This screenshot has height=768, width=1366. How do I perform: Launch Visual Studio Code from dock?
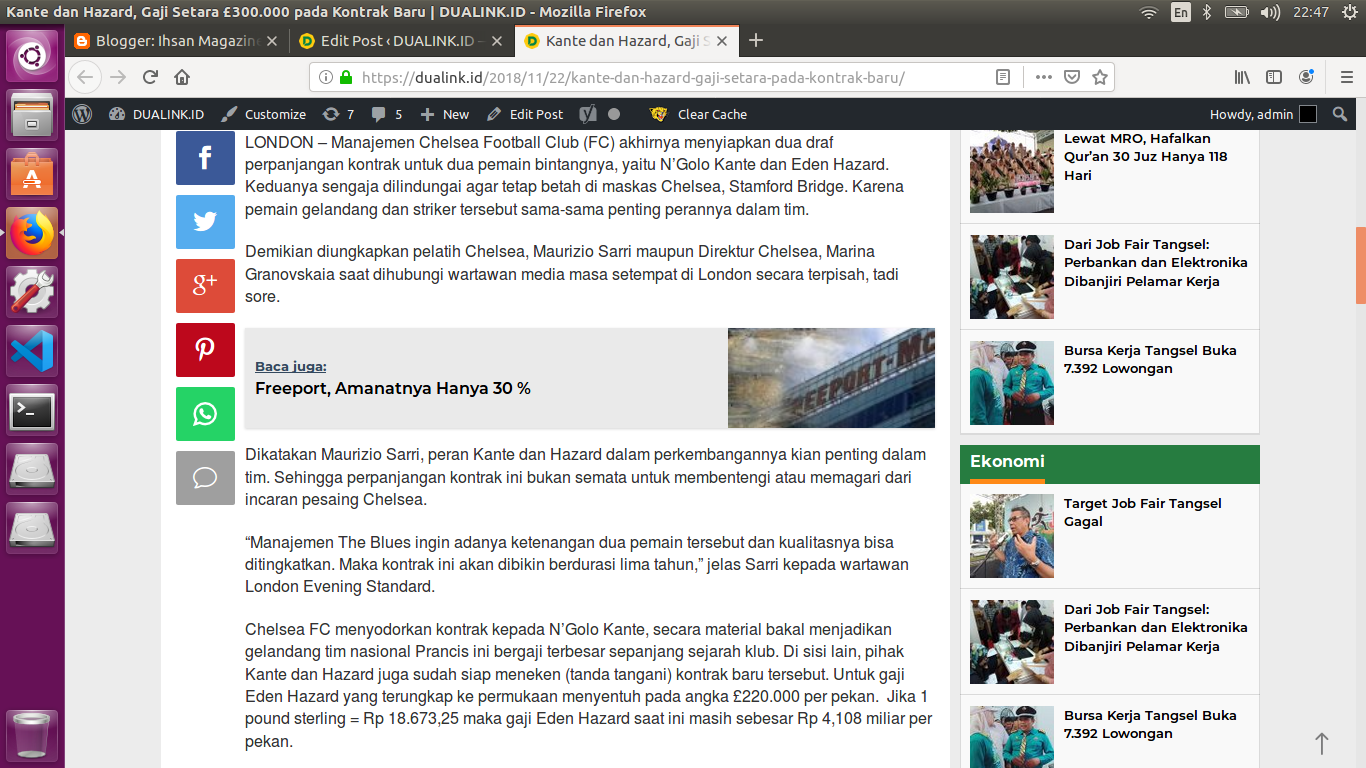point(33,351)
